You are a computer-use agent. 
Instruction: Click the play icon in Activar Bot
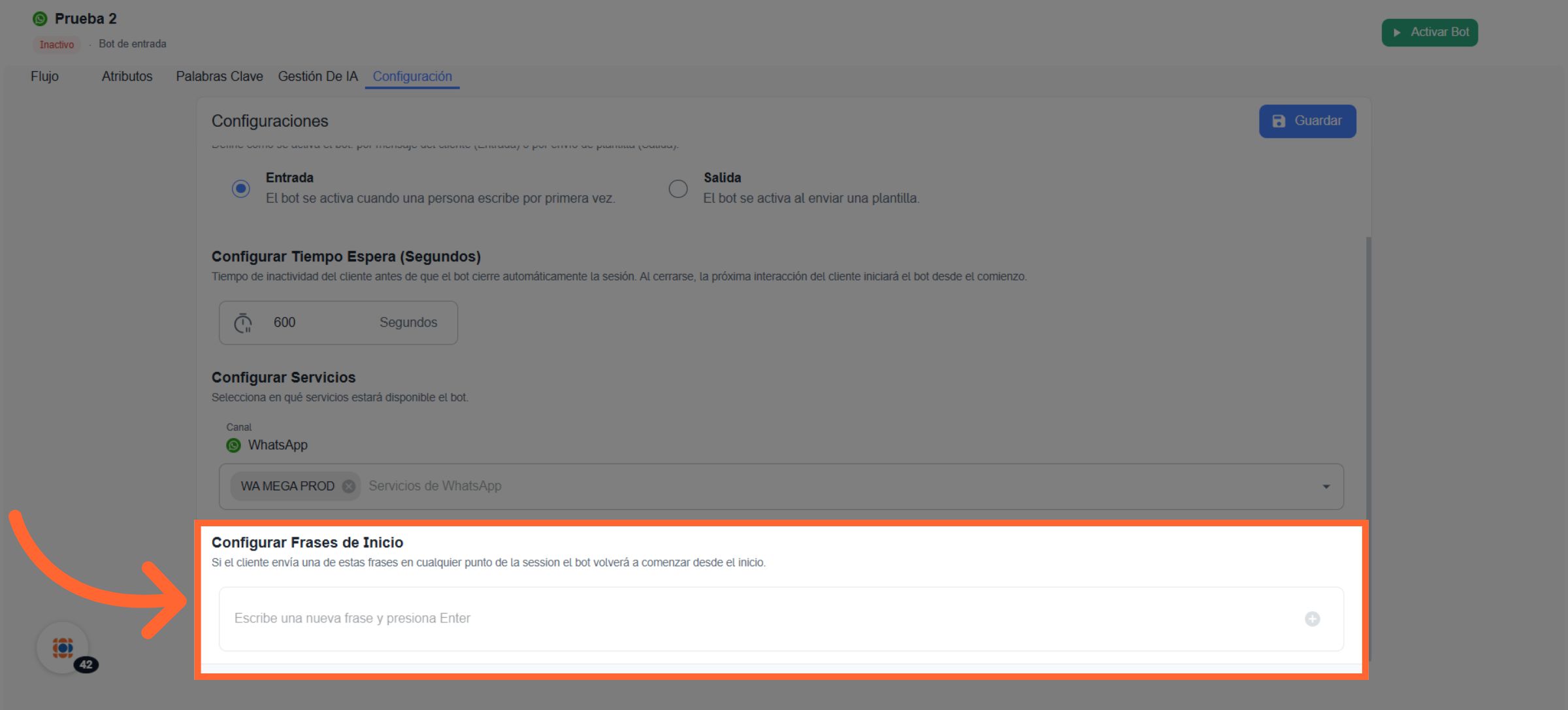[1396, 33]
